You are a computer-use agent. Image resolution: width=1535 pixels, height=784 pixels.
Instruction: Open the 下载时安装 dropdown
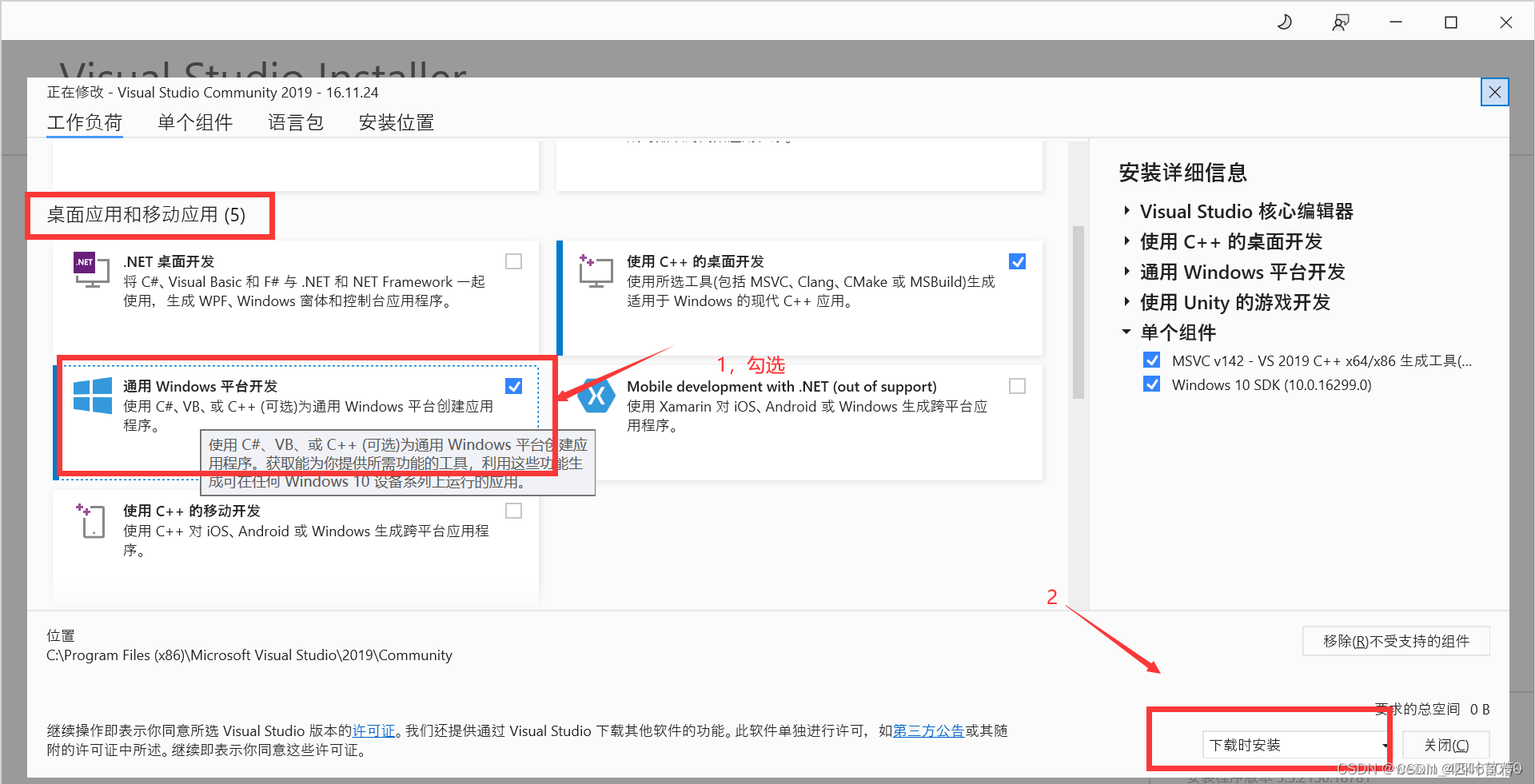pos(1387,745)
